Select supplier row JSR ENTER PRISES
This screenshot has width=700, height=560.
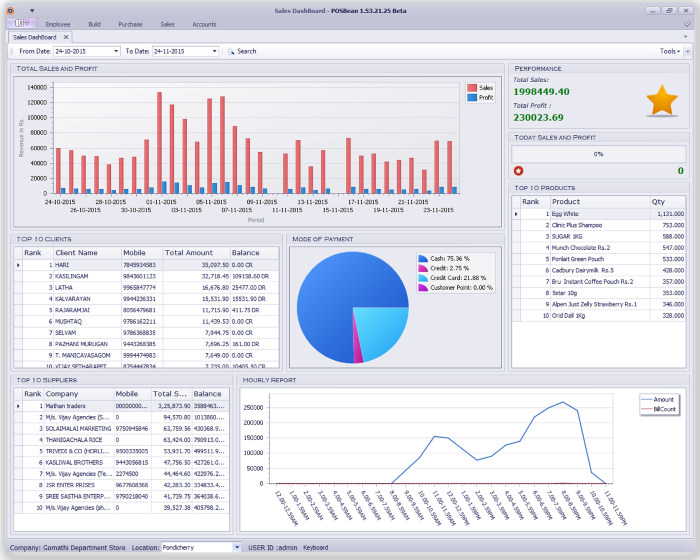click(121, 485)
